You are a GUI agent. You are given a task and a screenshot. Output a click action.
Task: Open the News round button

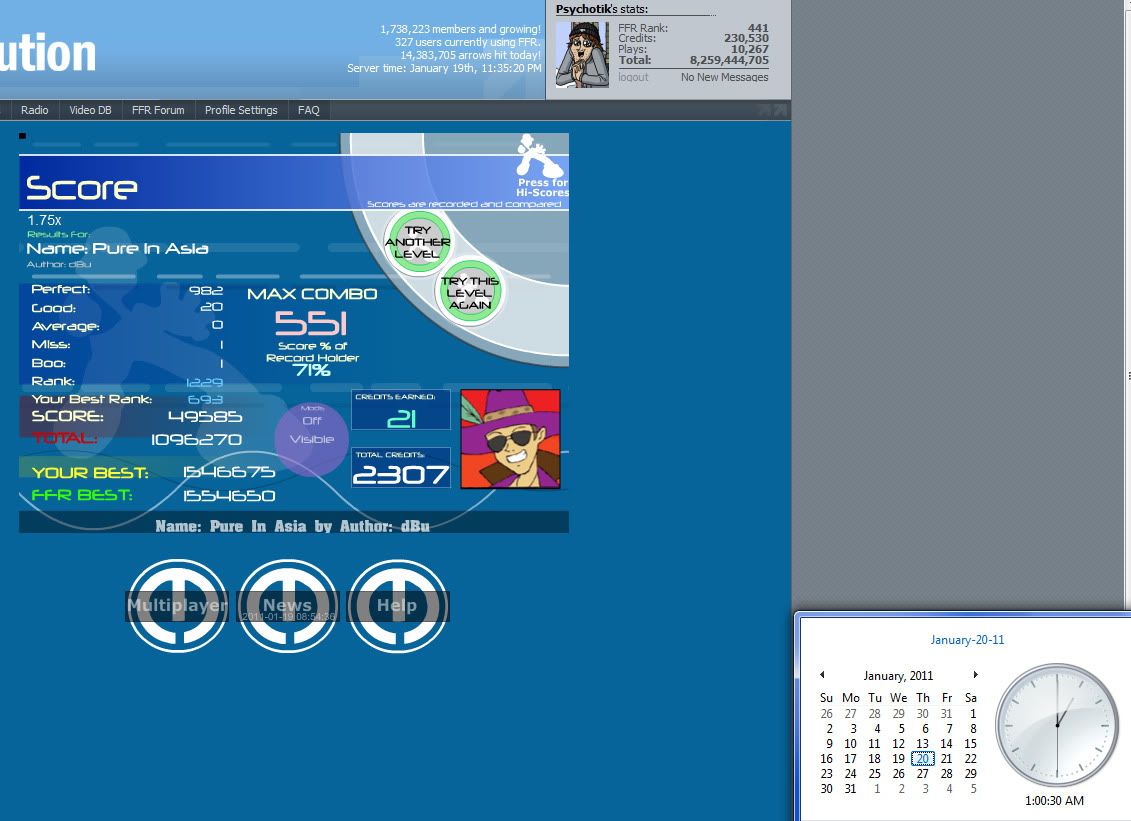(x=287, y=605)
